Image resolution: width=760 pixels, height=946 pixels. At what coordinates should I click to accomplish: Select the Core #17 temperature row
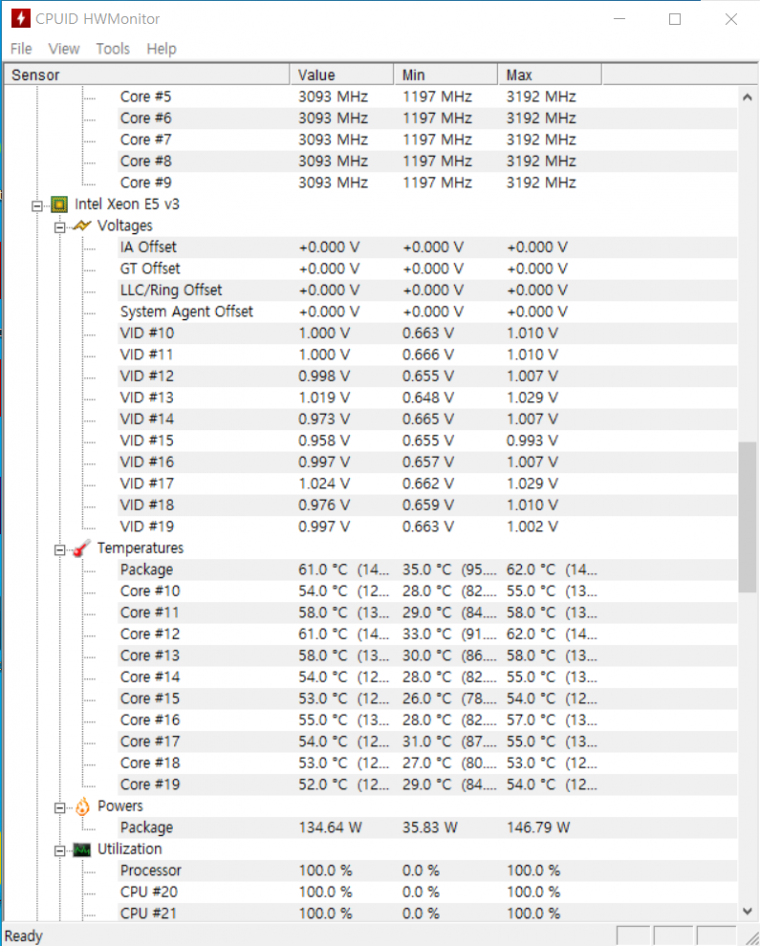(427, 742)
